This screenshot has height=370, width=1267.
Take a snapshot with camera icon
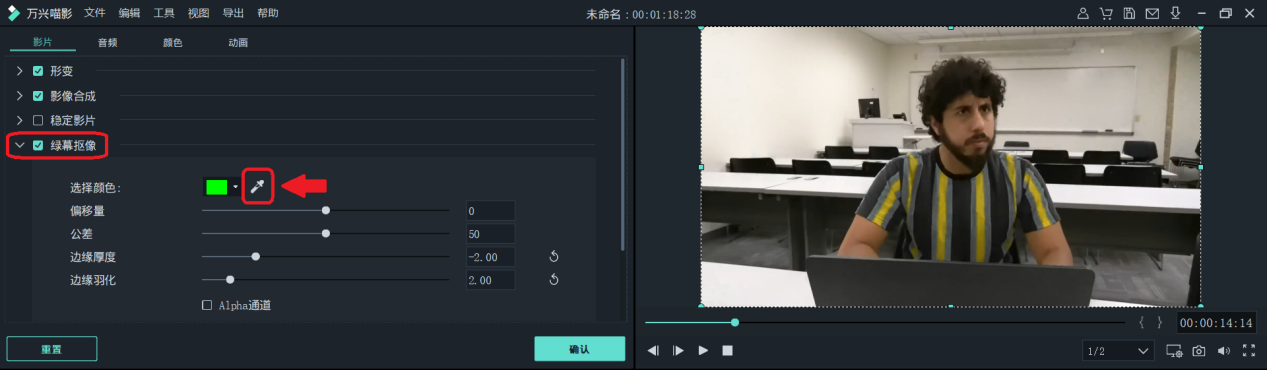[1198, 351]
